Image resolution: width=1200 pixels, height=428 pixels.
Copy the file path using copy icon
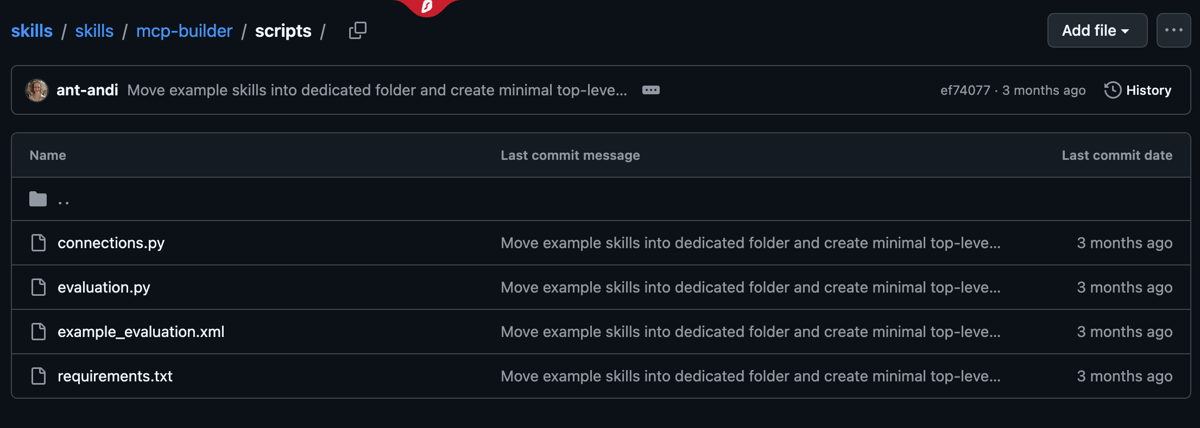[x=357, y=31]
